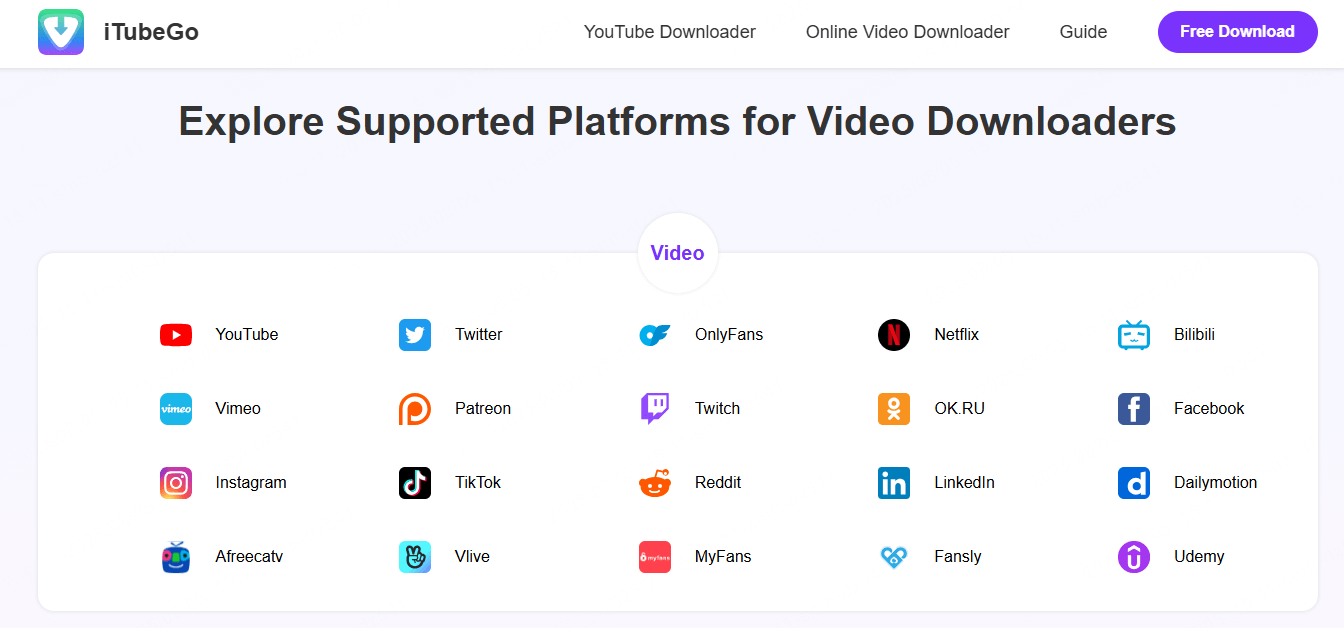
Task: Open the Dailymotion text link
Action: tap(1216, 483)
